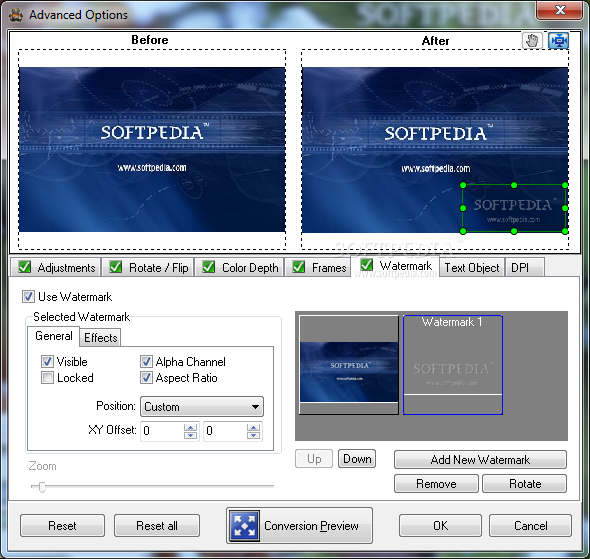Decrease the Y offset with down arrow
590x559 pixels.
[253, 435]
